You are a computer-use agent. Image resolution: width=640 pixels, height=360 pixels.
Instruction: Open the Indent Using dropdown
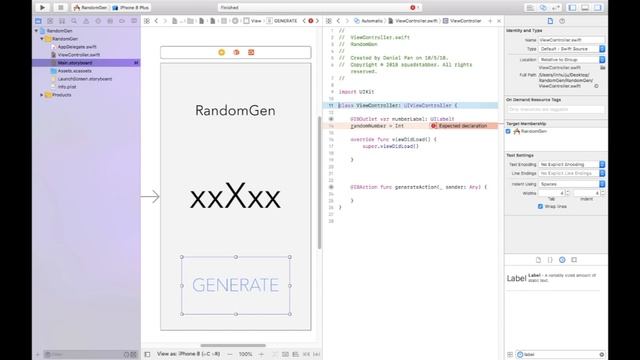572,184
